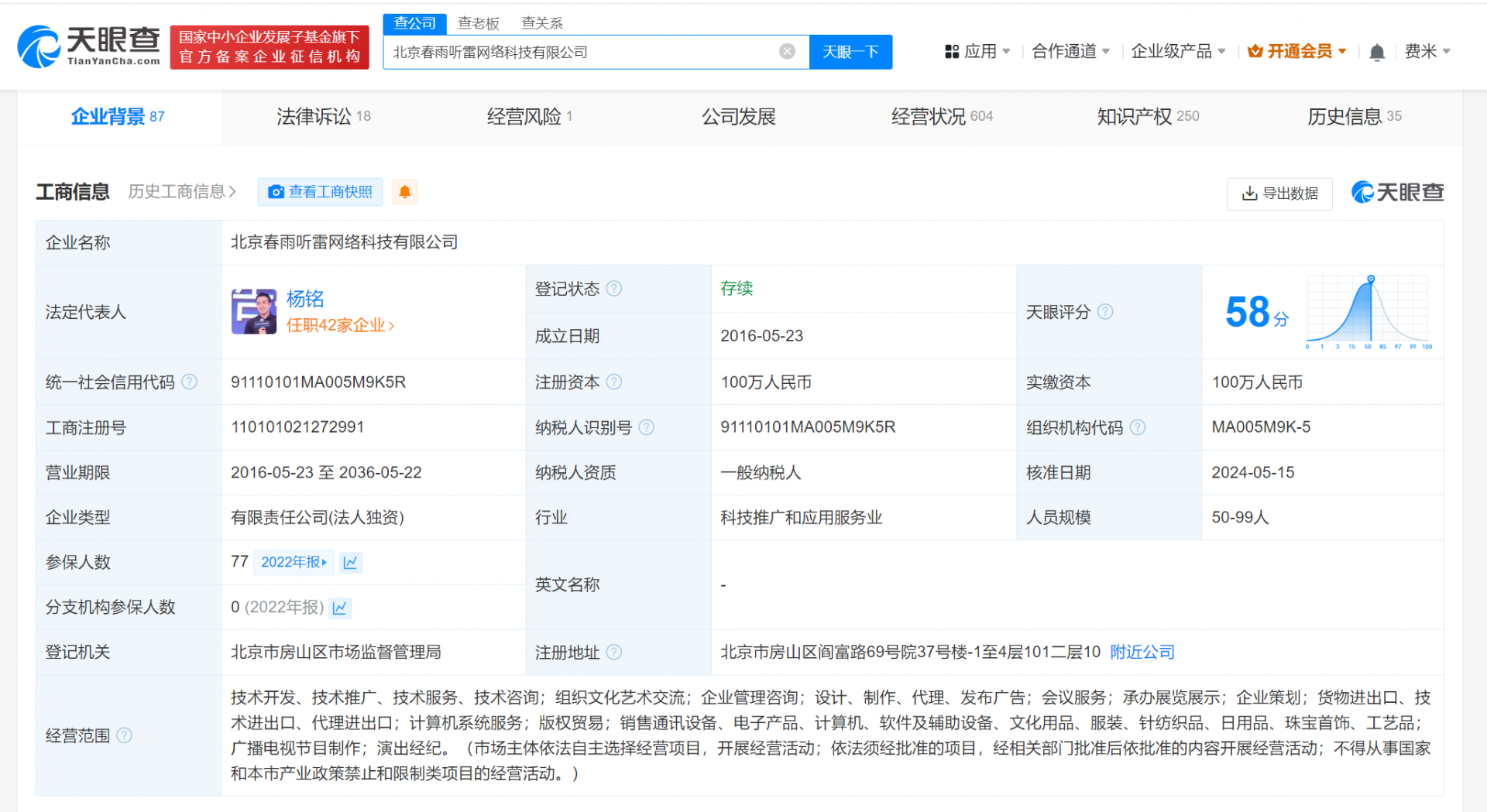This screenshot has width=1487, height=812.
Task: Open the 任职42家企业 link
Action: coord(341,325)
